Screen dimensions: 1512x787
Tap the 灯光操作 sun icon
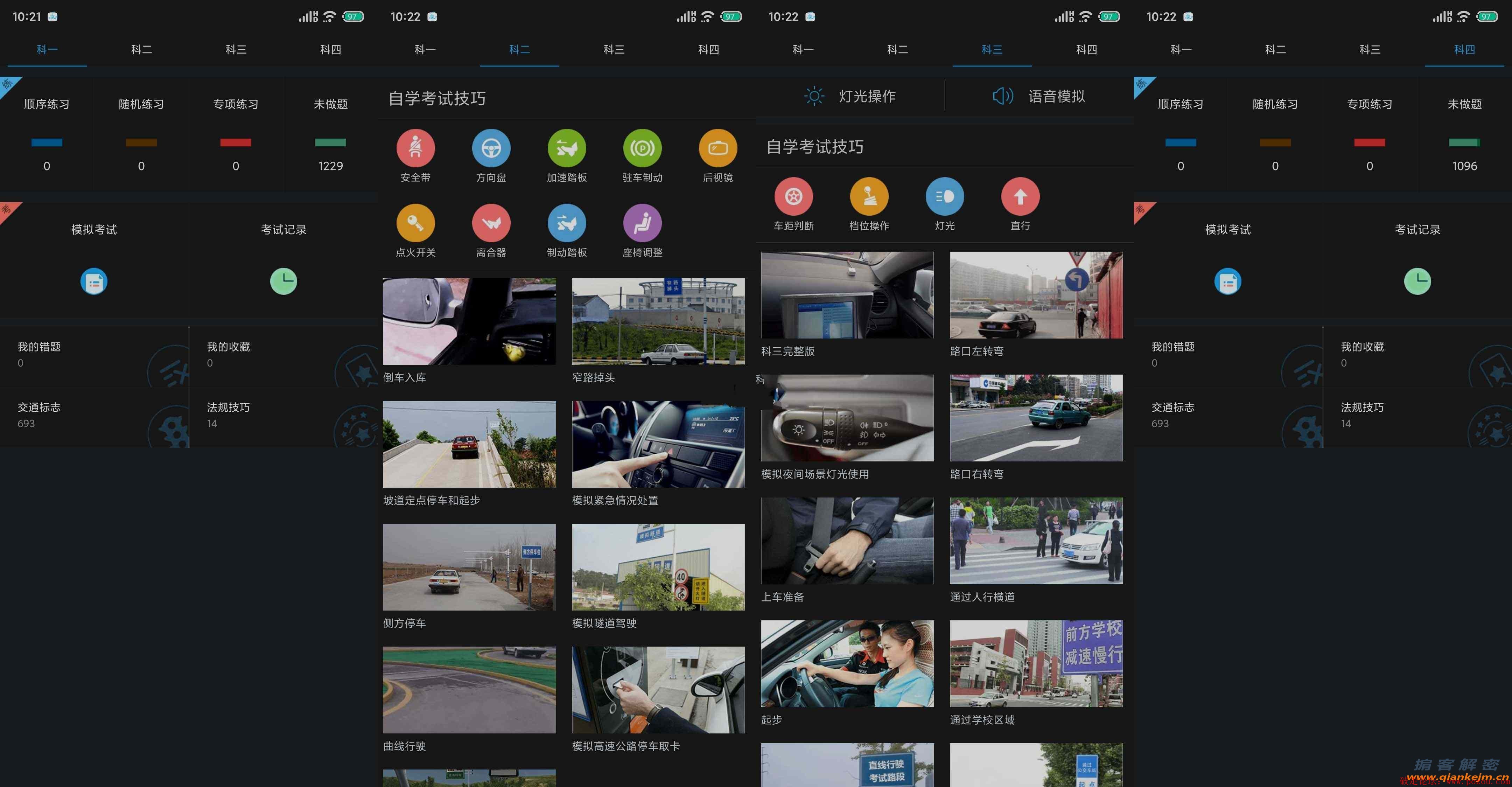click(814, 96)
